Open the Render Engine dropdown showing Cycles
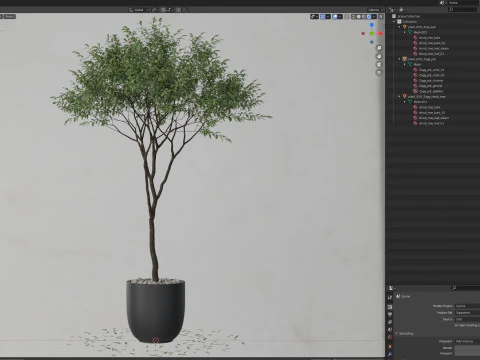Image resolution: width=480 pixels, height=360 pixels. coord(467,306)
